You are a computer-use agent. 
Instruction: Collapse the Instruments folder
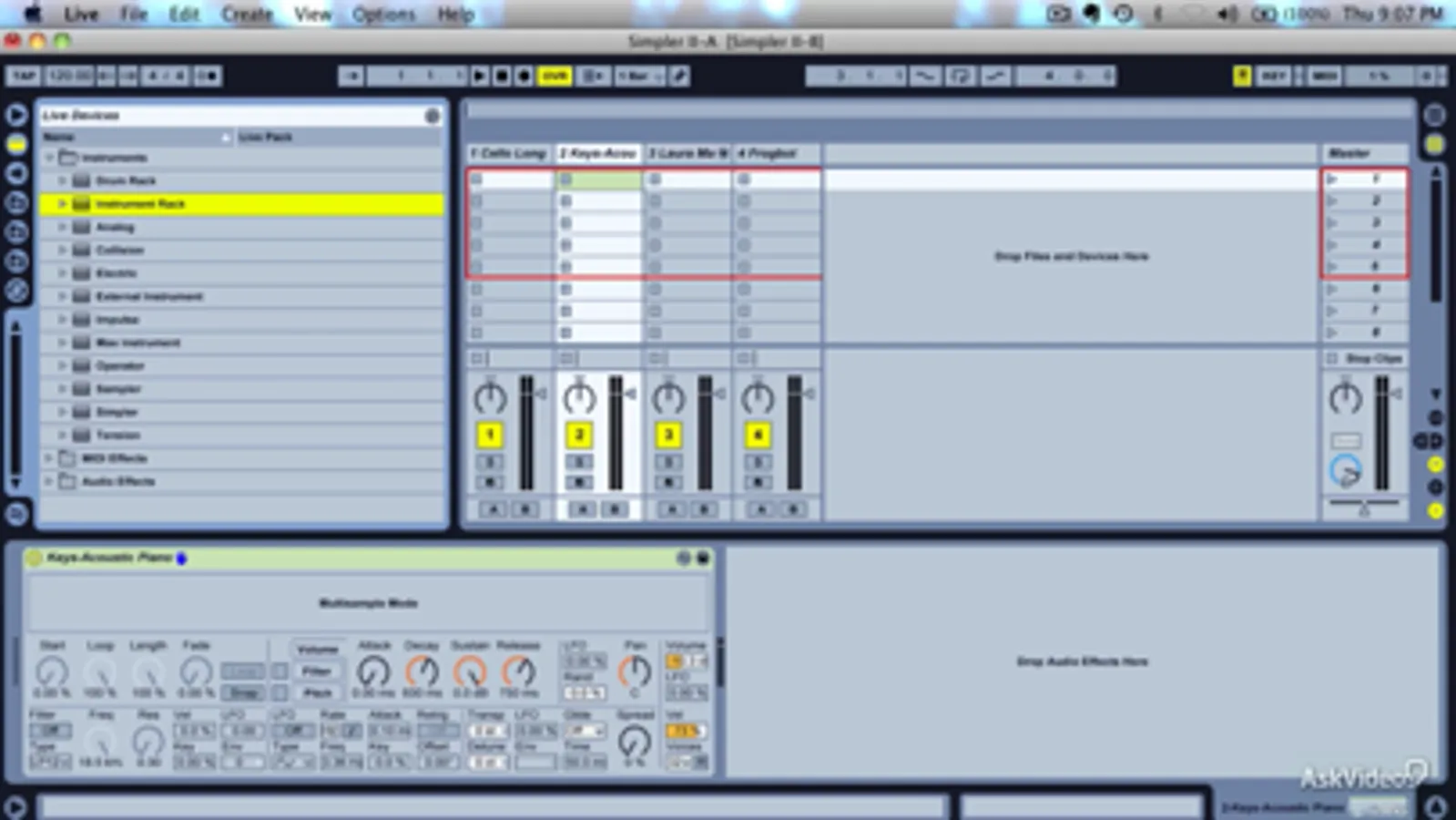click(x=49, y=158)
